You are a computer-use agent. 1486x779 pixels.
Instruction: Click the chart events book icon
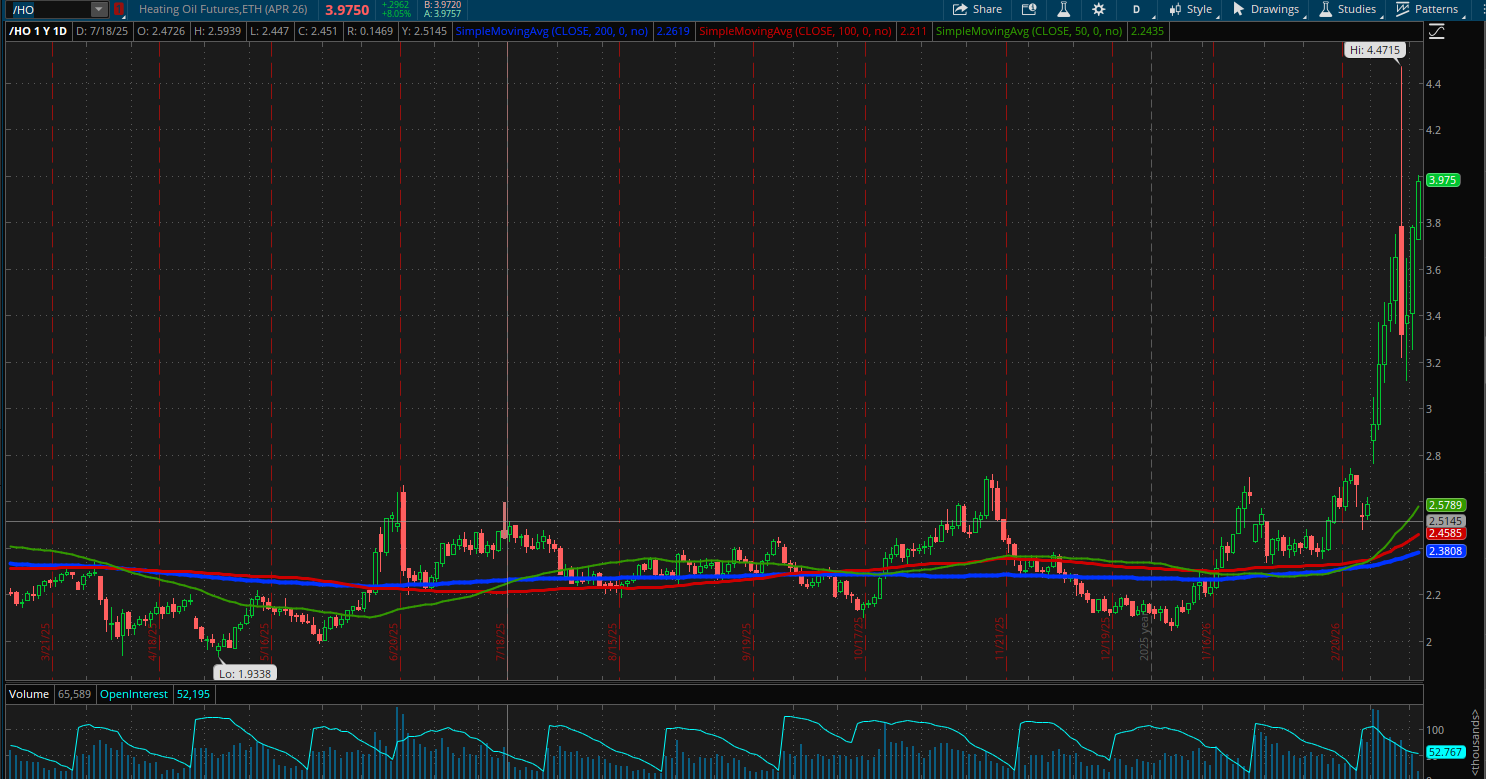click(1029, 8)
